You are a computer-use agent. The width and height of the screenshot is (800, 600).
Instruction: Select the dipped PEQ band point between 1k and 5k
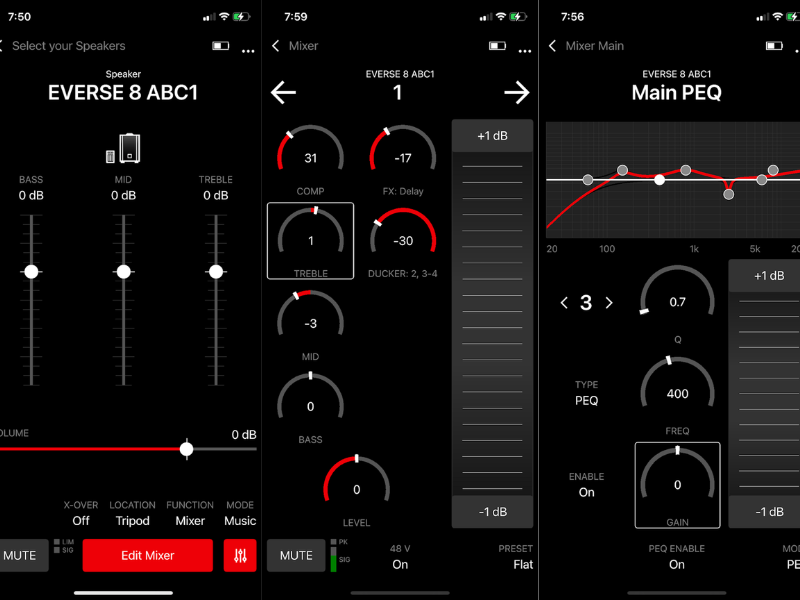(729, 194)
